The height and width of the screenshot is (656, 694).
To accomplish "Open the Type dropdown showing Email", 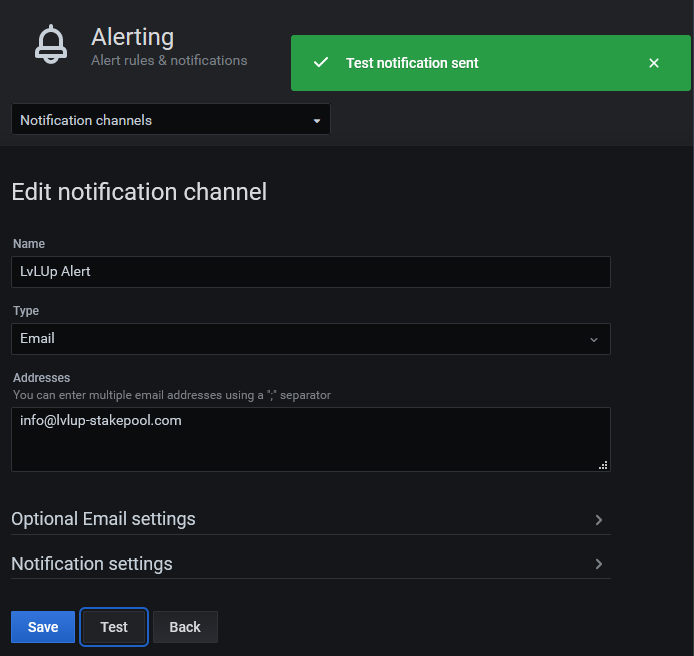I will point(310,339).
